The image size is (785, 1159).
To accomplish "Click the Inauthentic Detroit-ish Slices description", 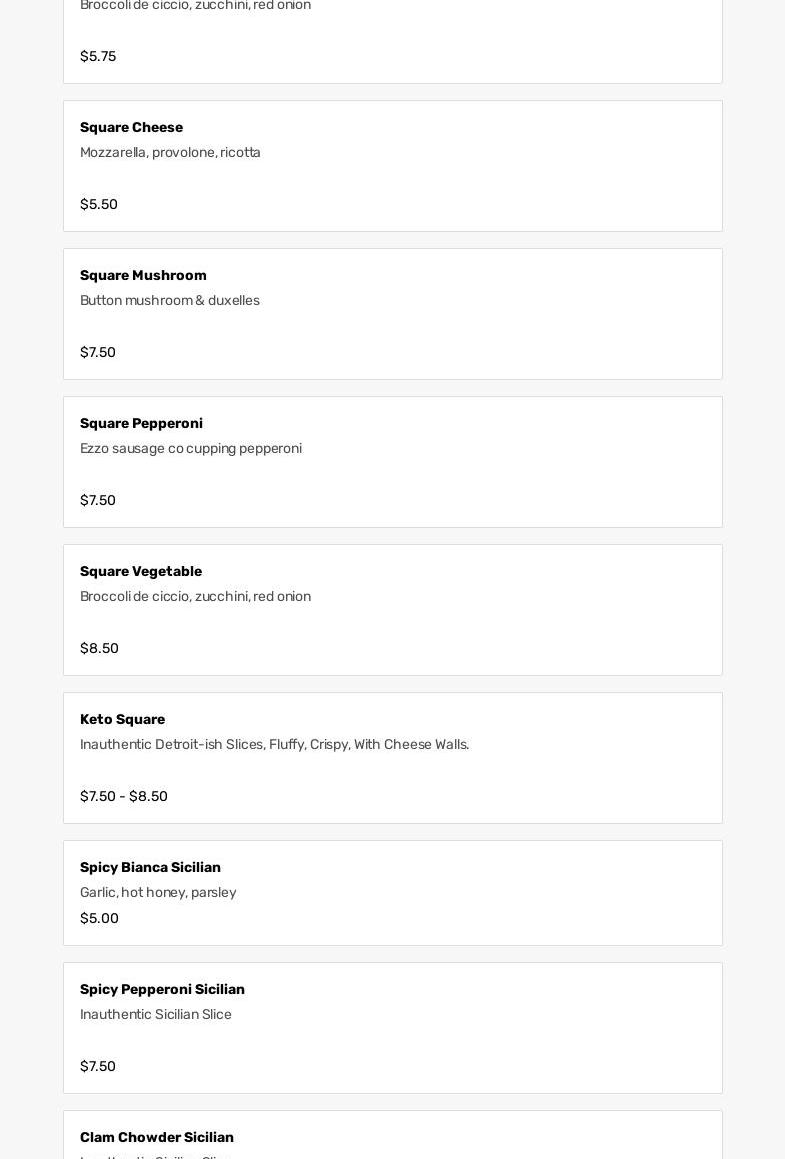I will tap(274, 744).
